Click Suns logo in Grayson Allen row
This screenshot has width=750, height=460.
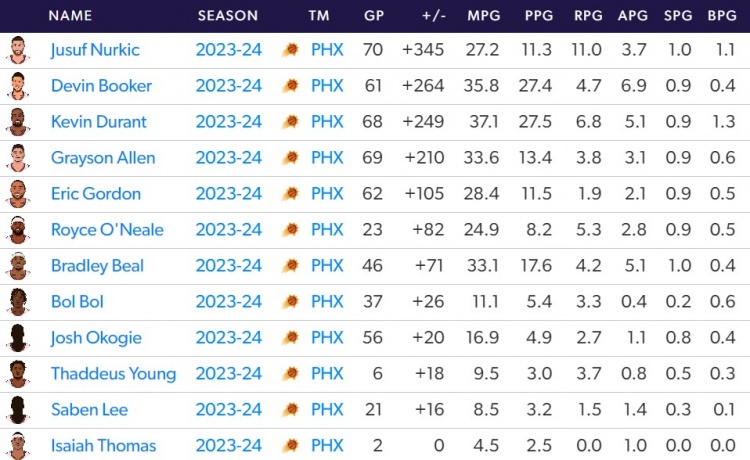(290, 158)
